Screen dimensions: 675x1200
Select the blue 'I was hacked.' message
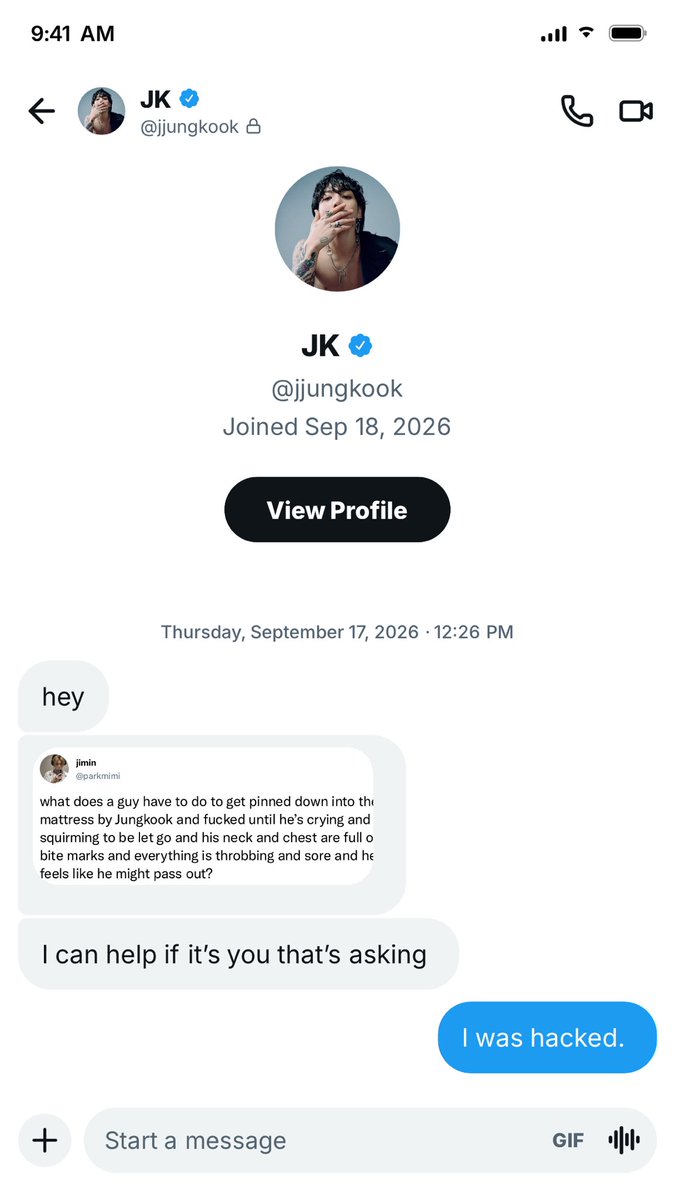[547, 1038]
